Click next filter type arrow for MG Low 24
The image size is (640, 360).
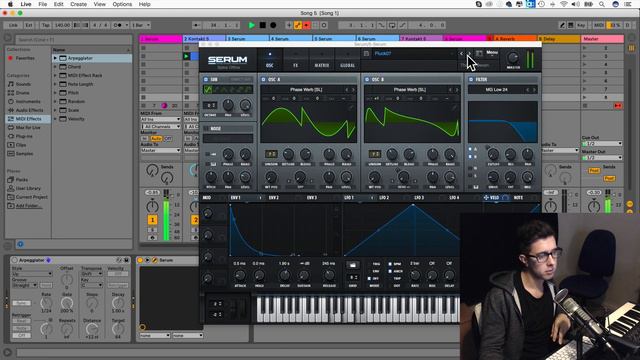[x=534, y=90]
